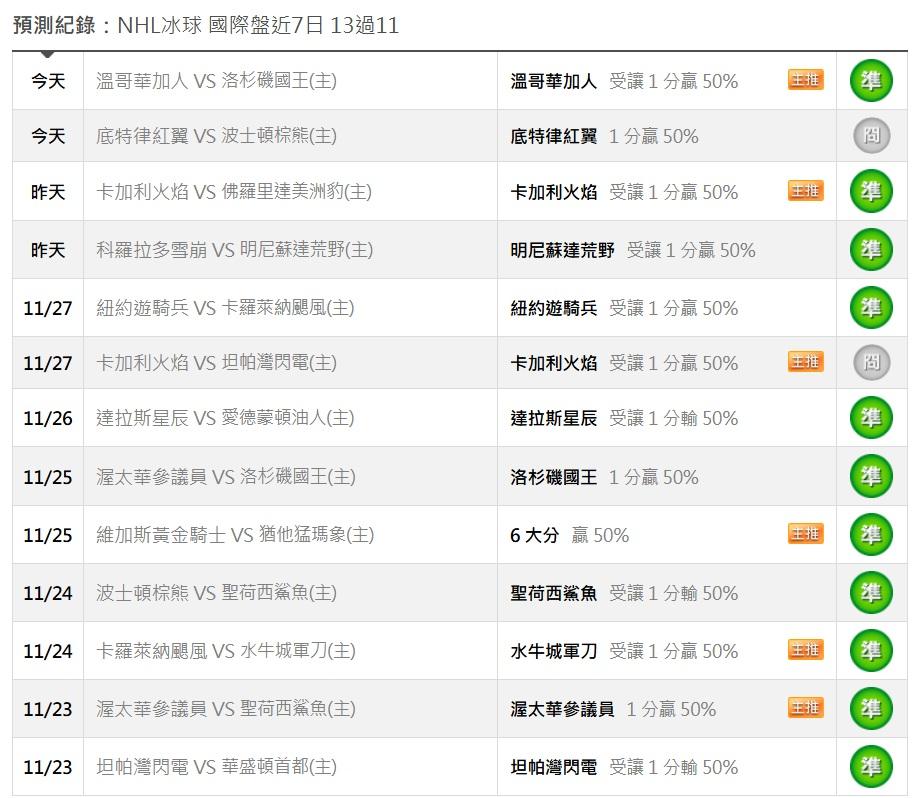Open matchup 溫哥華加人 VS 洛杉磯國王(主)
Viewport: 916px width, 798px height.
(217, 81)
